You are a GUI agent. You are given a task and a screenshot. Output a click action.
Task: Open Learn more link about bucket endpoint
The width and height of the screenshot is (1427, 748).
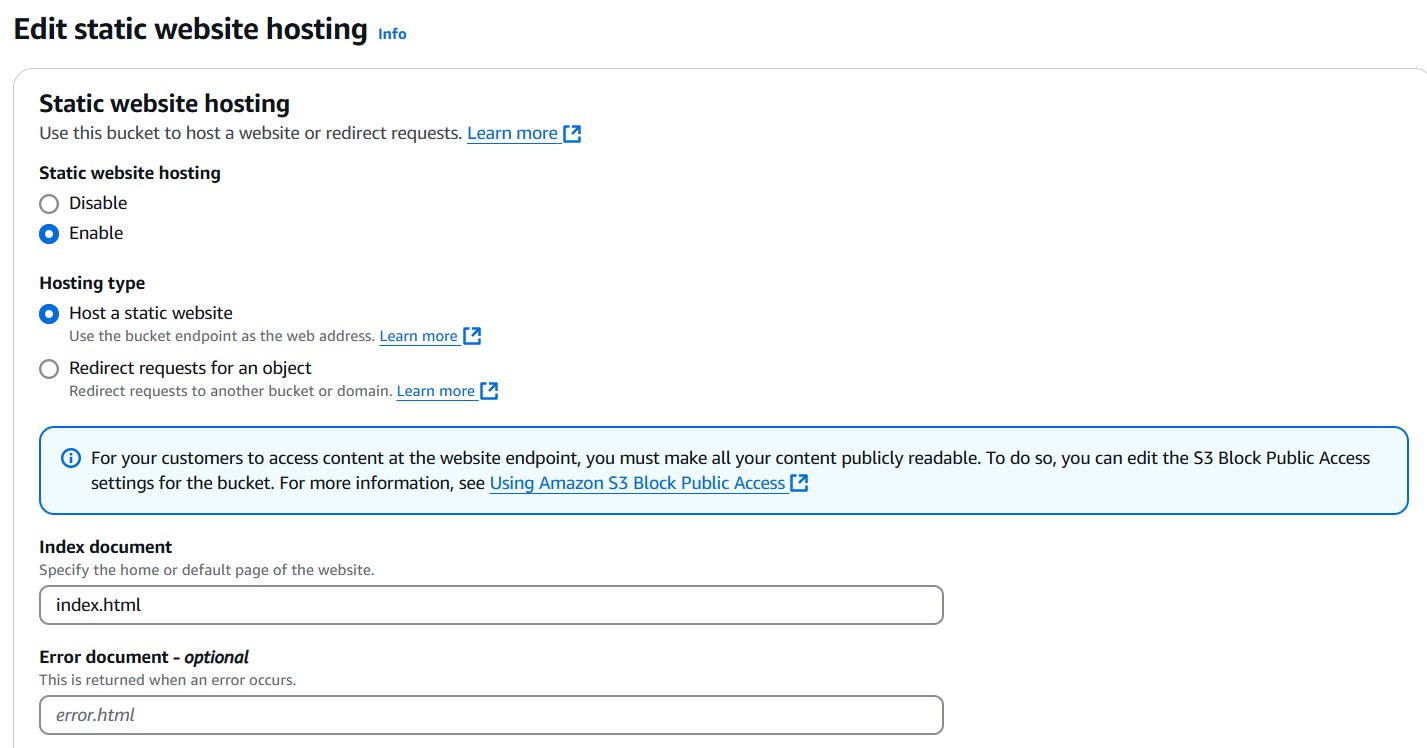pyautogui.click(x=418, y=336)
